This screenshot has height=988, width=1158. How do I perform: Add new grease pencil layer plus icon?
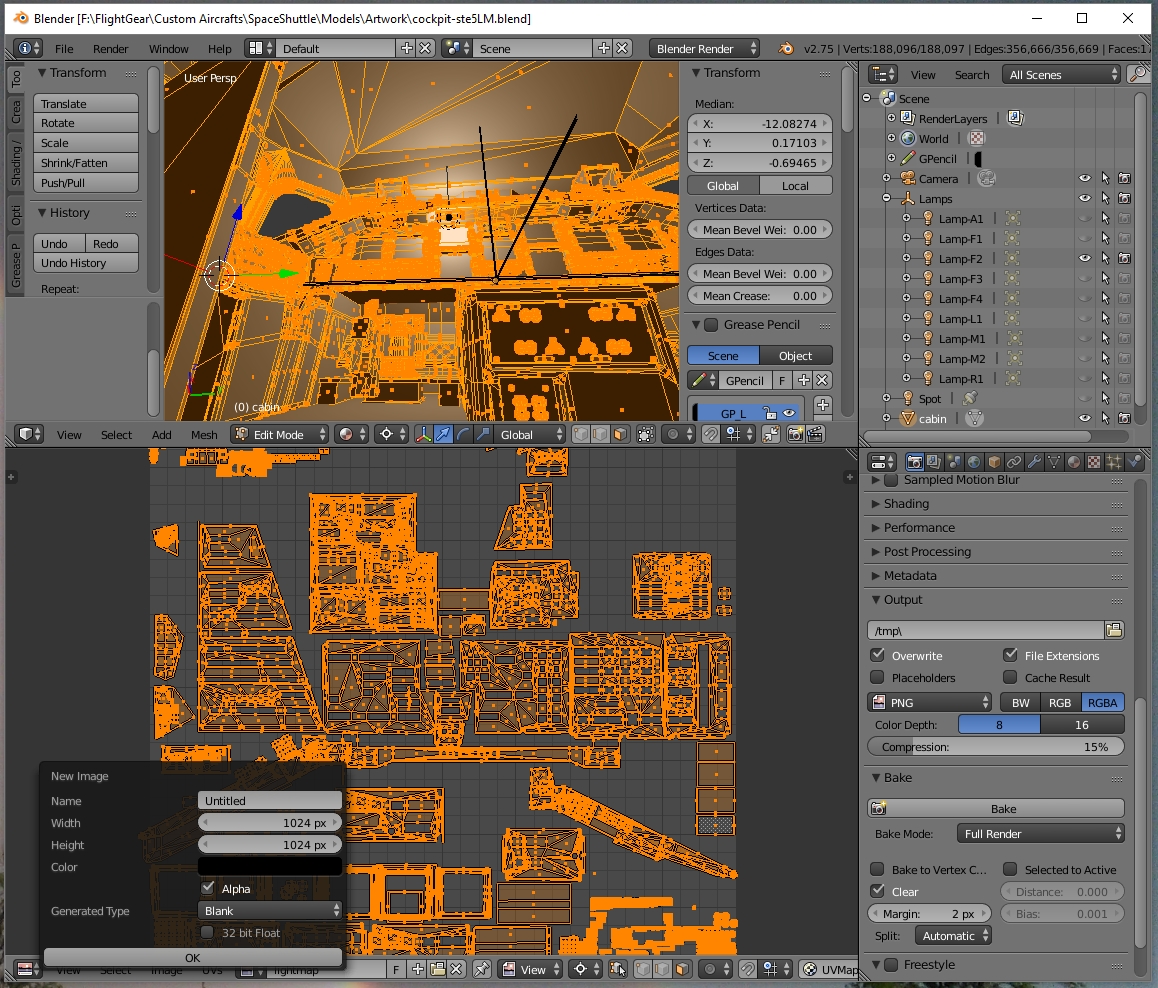coord(823,405)
